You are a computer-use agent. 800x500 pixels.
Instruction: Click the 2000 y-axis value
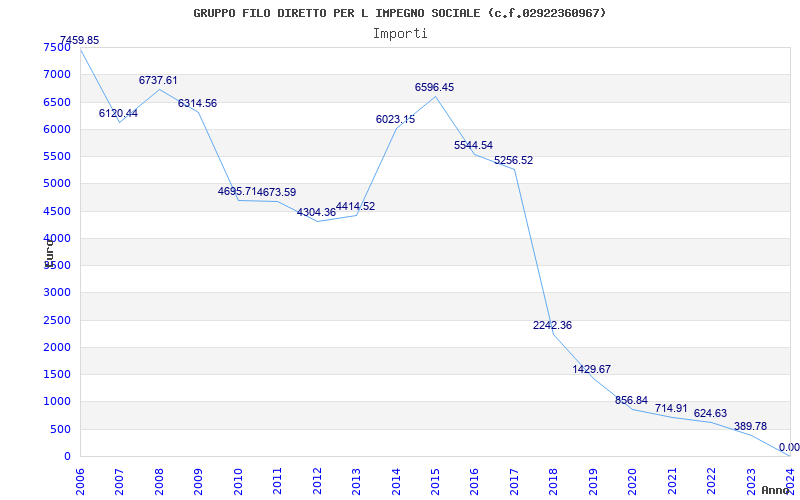coord(57,347)
